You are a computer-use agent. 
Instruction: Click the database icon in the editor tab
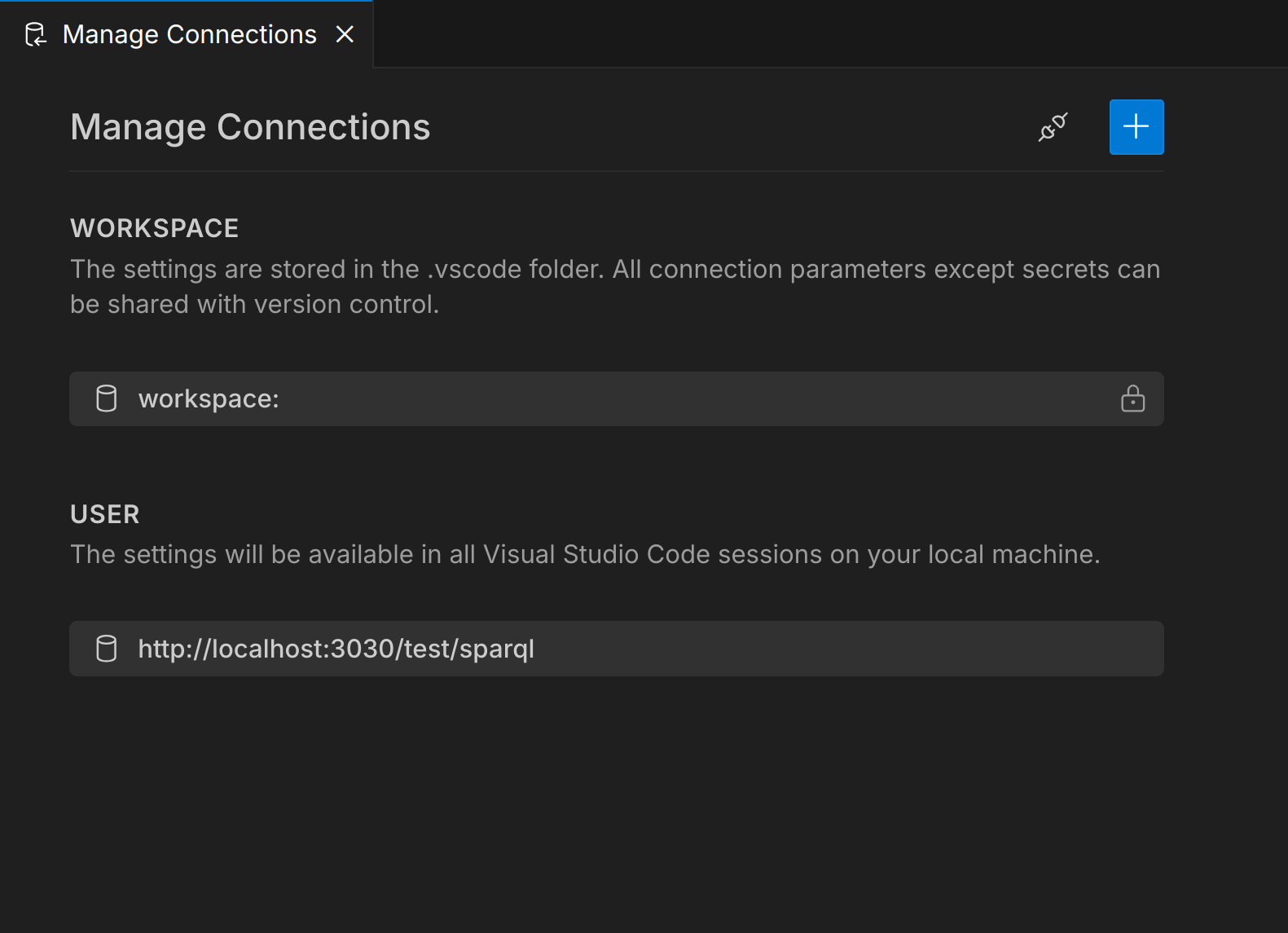click(x=35, y=33)
